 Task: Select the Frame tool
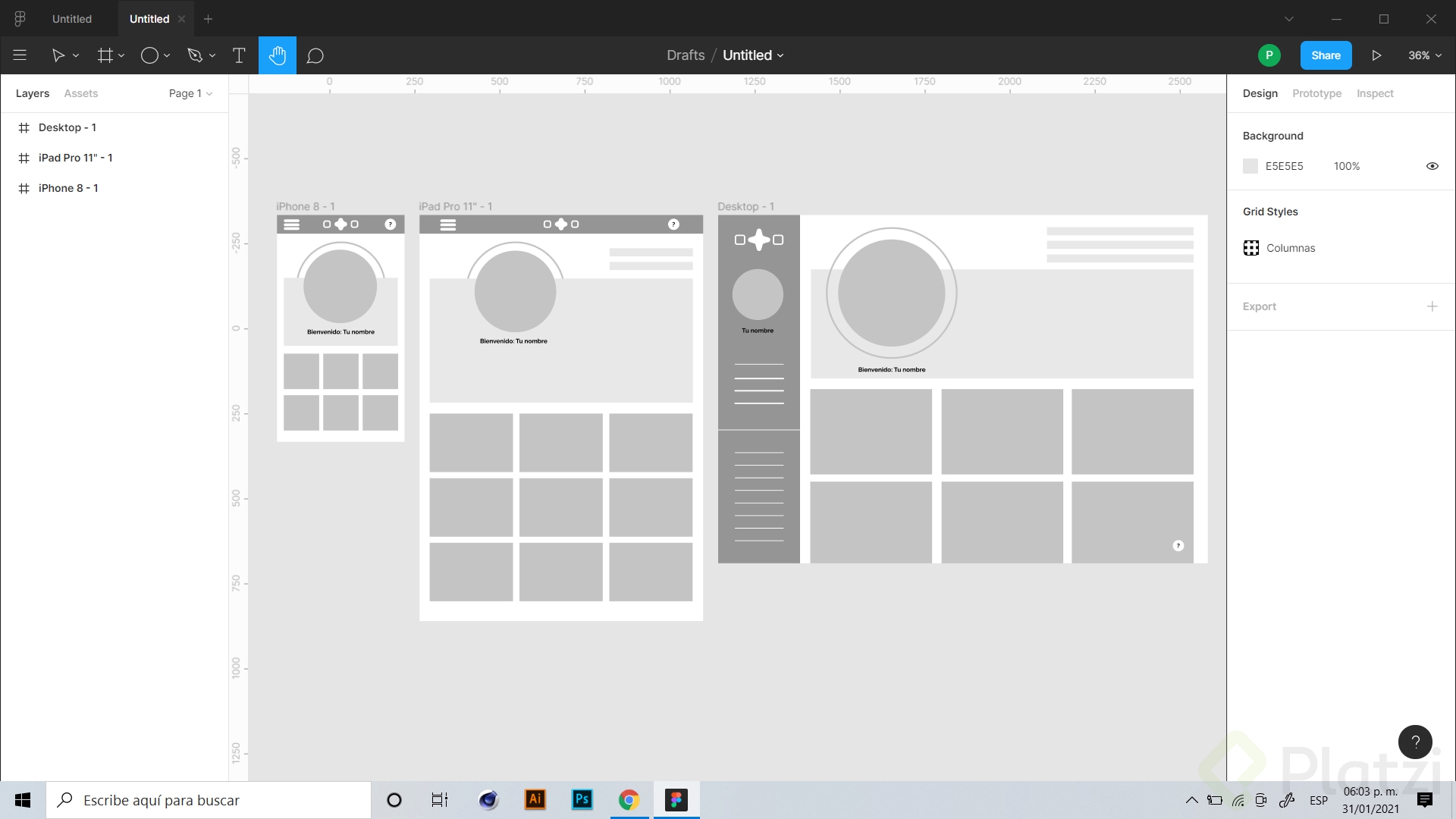[105, 55]
